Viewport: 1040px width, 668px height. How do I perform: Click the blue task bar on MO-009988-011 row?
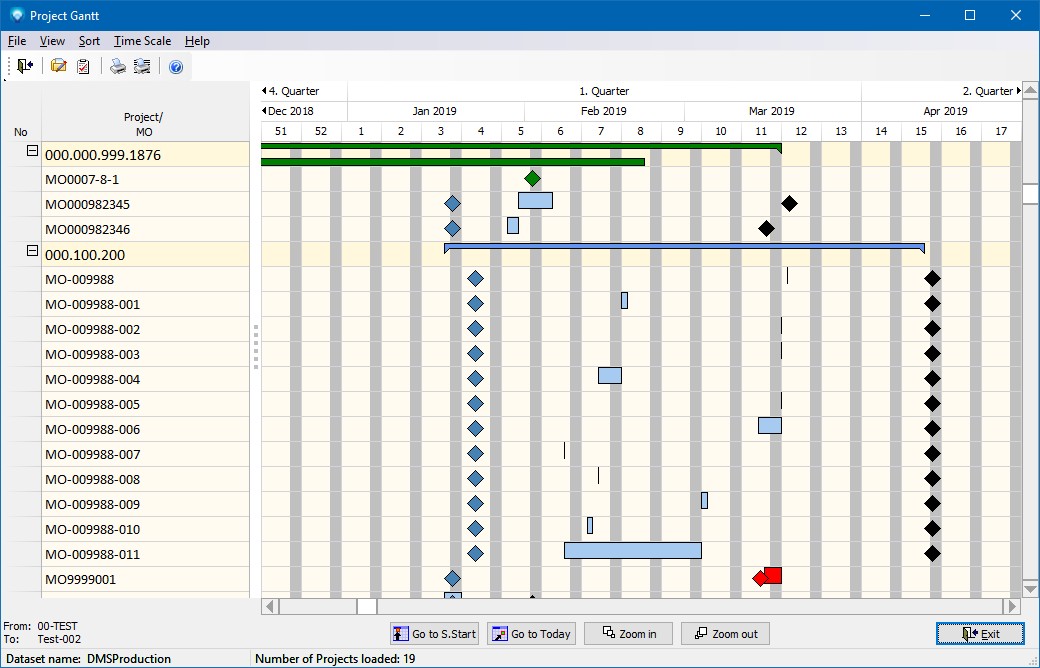pyautogui.click(x=632, y=551)
